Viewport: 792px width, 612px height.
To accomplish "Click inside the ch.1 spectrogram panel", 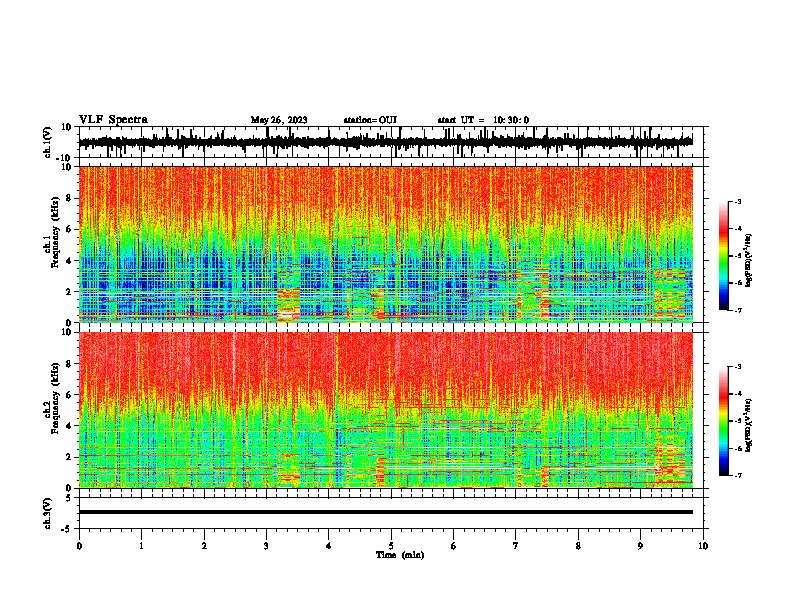I will pyautogui.click(x=385, y=244).
